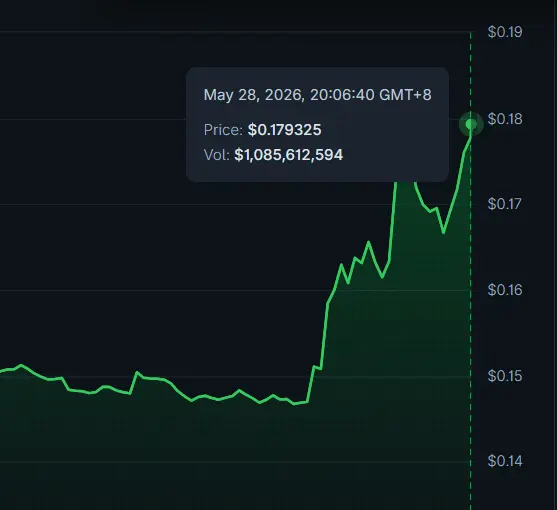Click the $0.18 price axis label
Image resolution: width=557 pixels, height=510 pixels.
point(505,119)
